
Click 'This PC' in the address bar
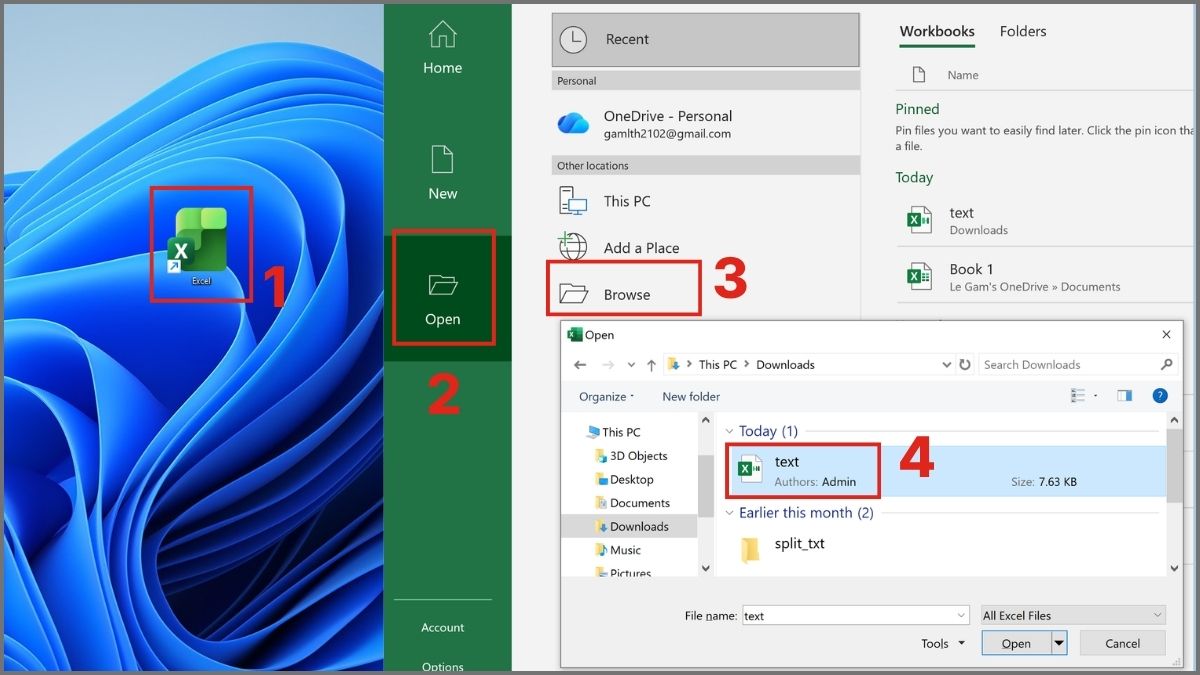tap(717, 365)
